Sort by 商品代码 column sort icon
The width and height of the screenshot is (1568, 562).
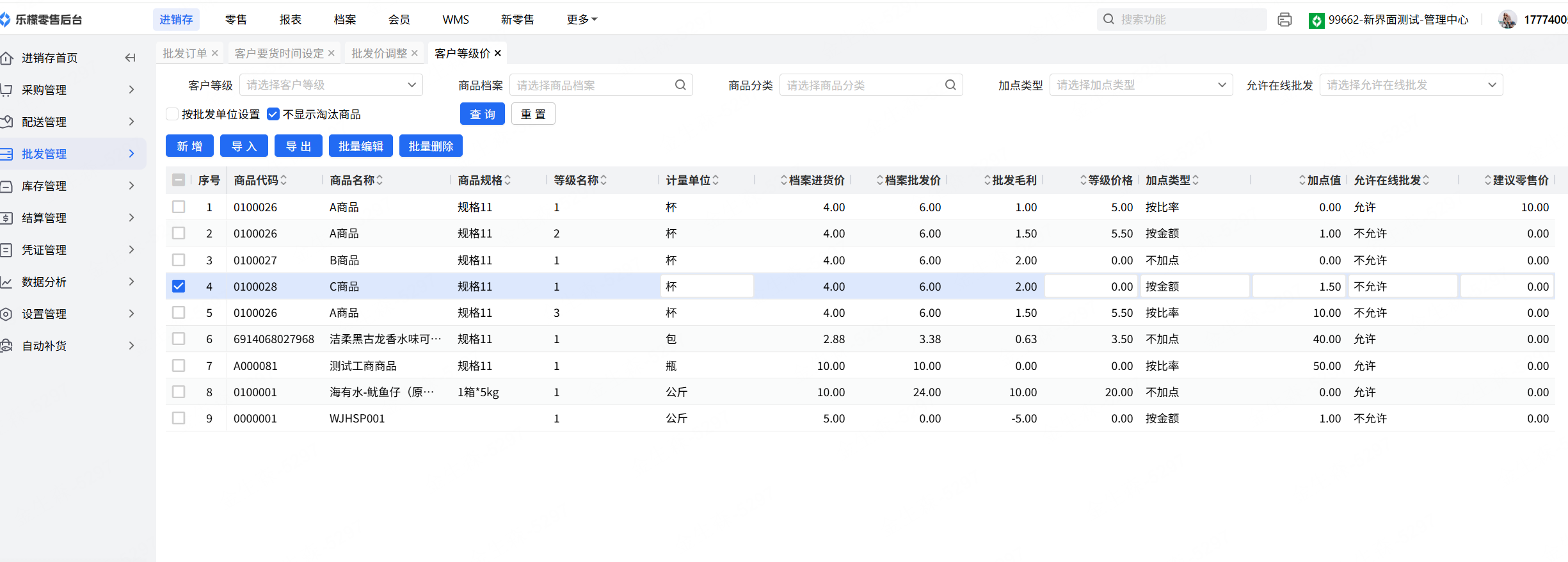(284, 181)
